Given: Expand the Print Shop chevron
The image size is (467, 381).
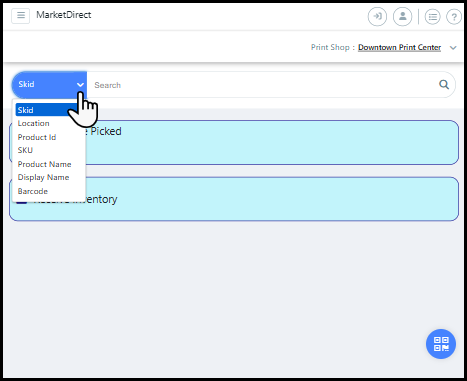Looking at the screenshot, I should [453, 48].
